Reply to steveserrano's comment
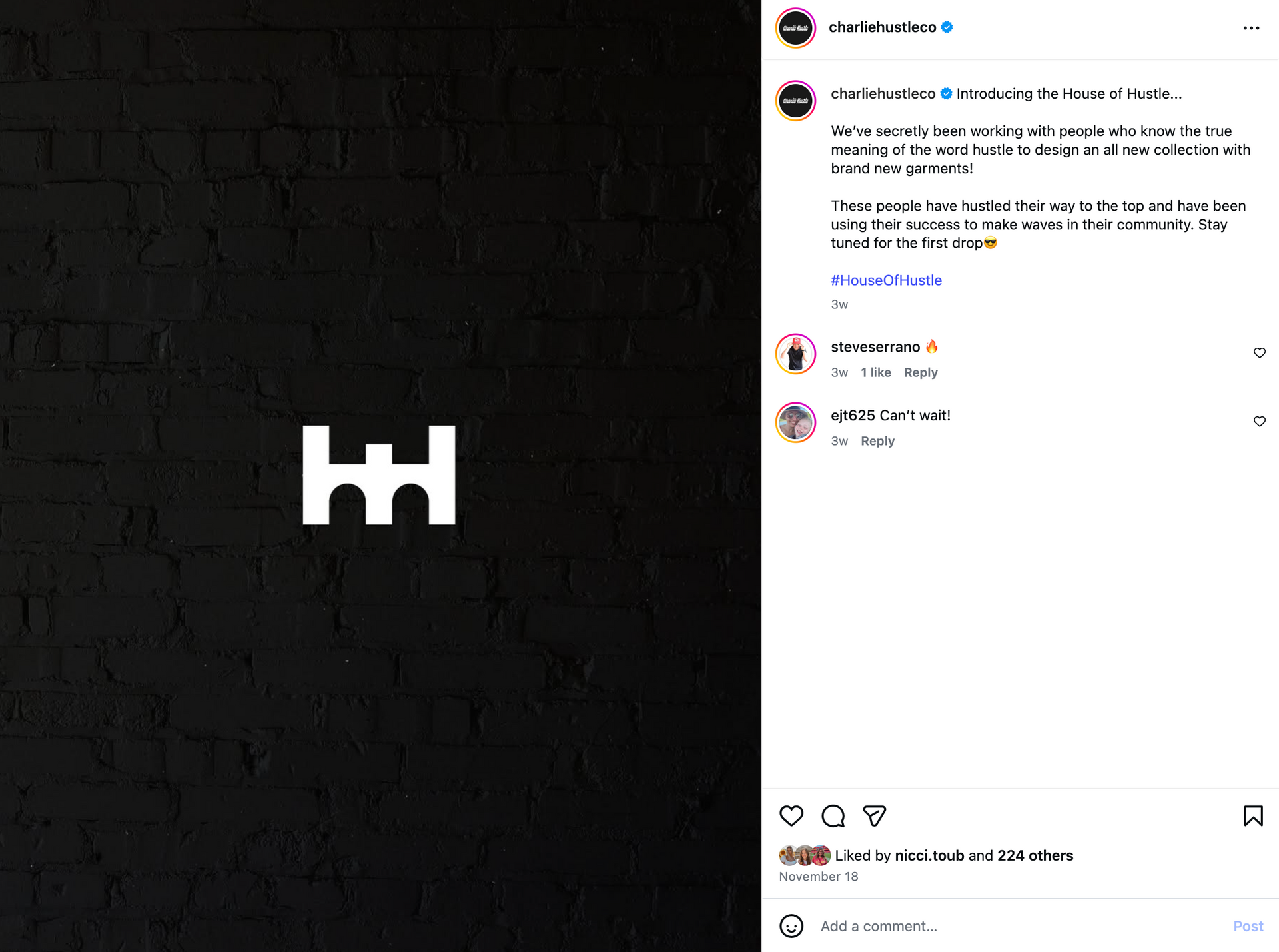This screenshot has width=1279, height=952. tap(921, 372)
